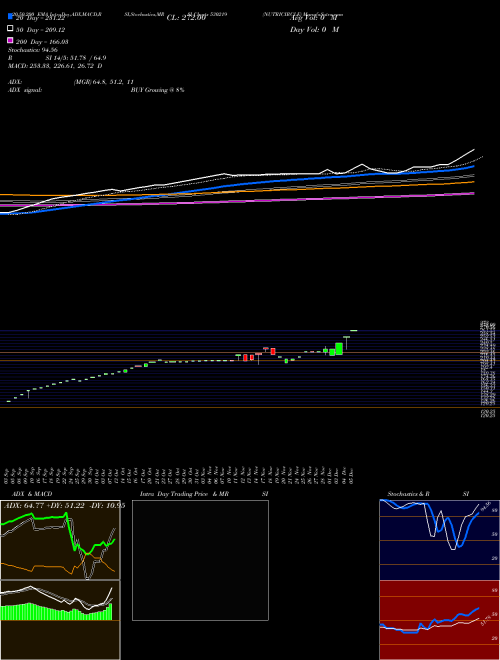The image size is (500, 660).
Task: Click the white 50 Day EMA legend swatch
Action: pos(10,29)
